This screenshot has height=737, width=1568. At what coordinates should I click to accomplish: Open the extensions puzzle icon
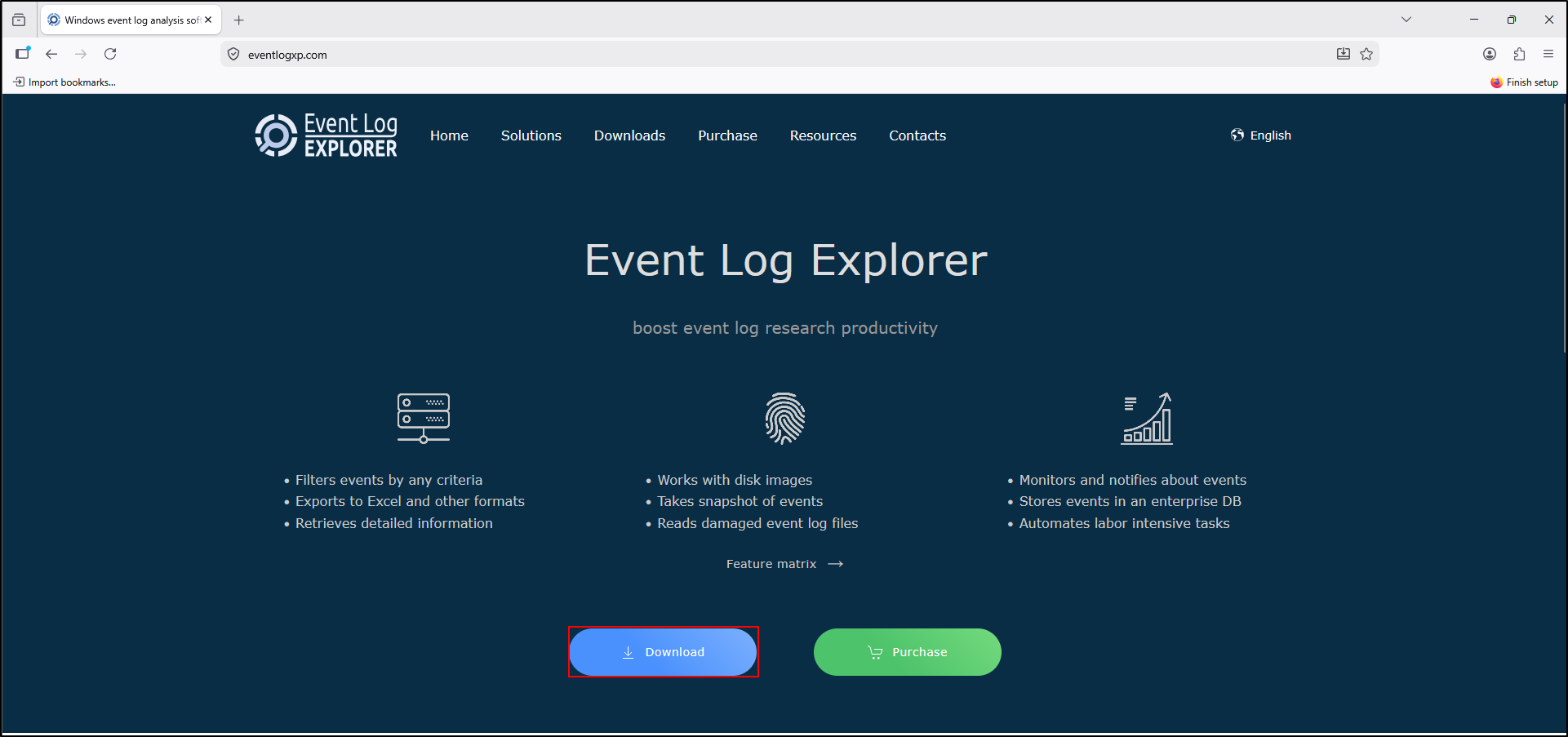[x=1519, y=54]
